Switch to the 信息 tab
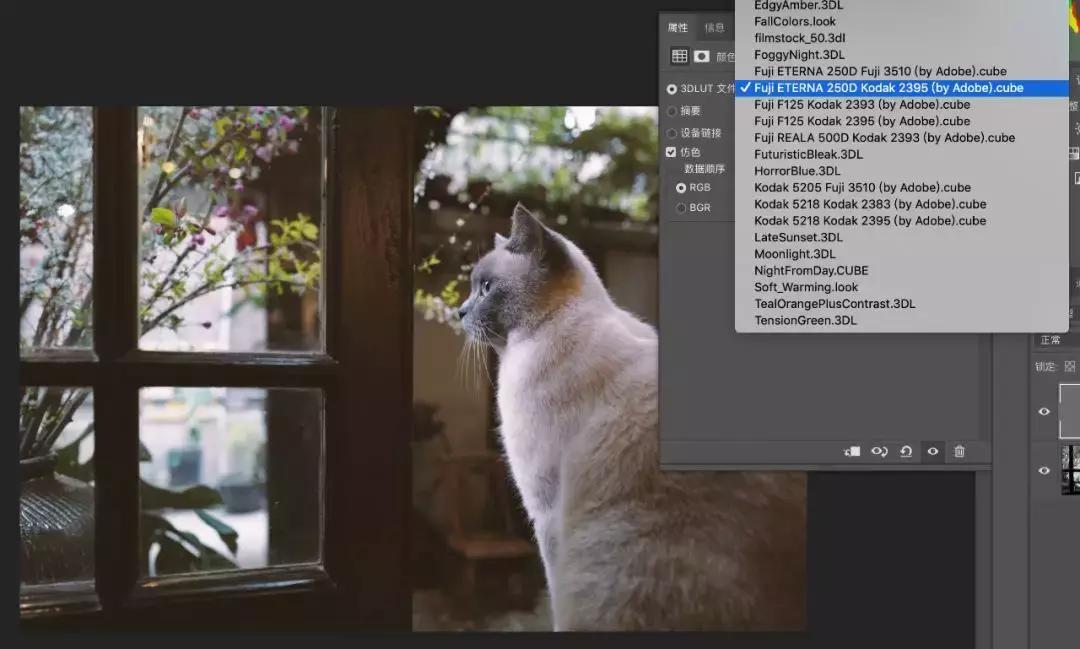1080x649 pixels. pos(714,28)
